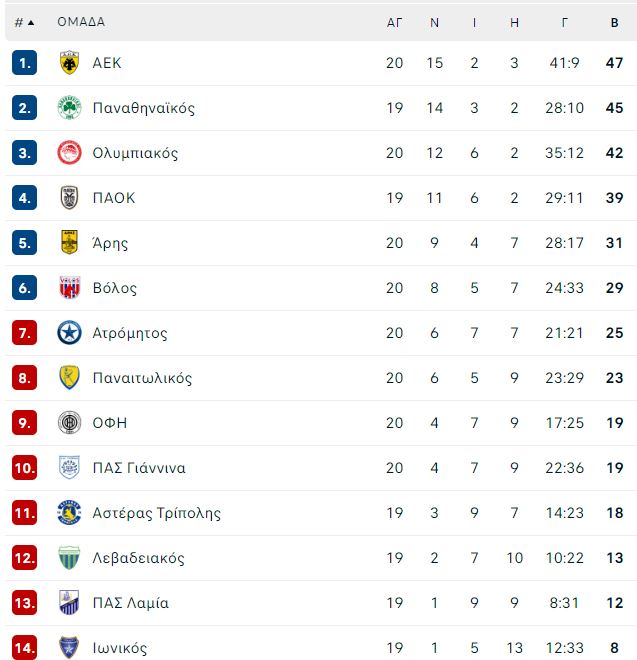Viewport: 637px width, 660px height.
Task: Select the Ολυμπιακός red crest icon
Action: coord(69,153)
